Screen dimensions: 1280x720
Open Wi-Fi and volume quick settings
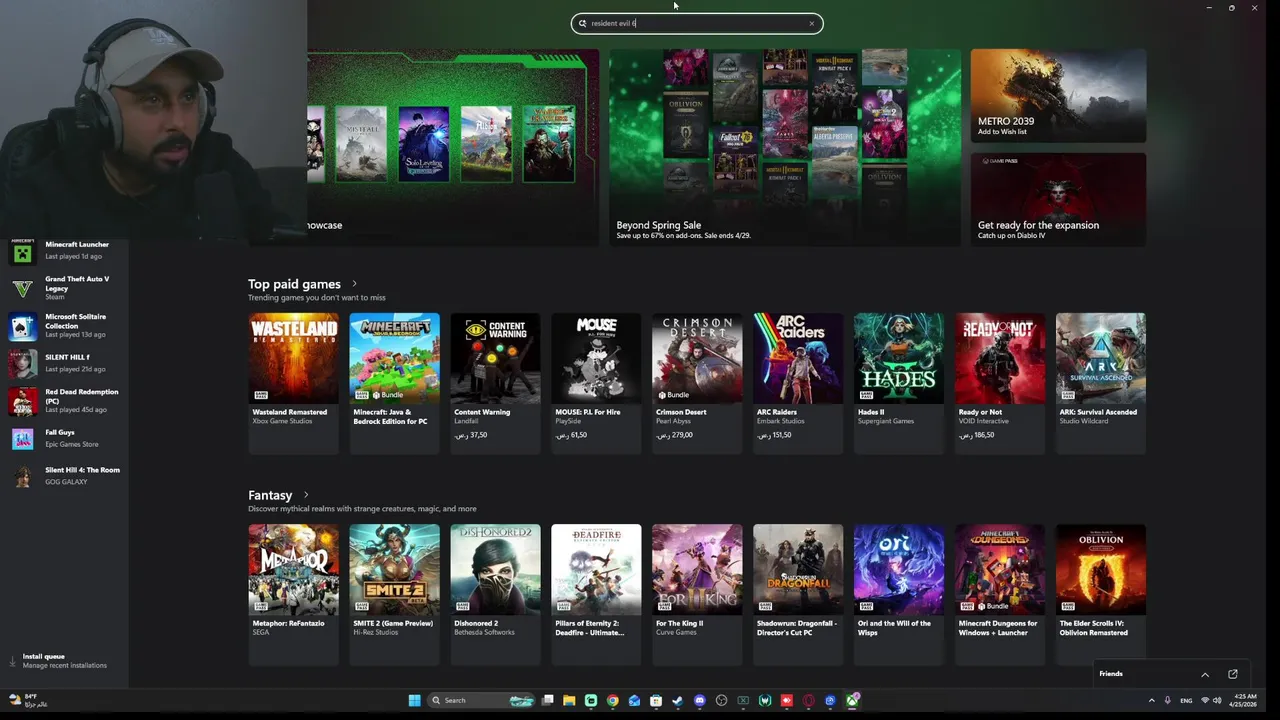tap(1211, 700)
